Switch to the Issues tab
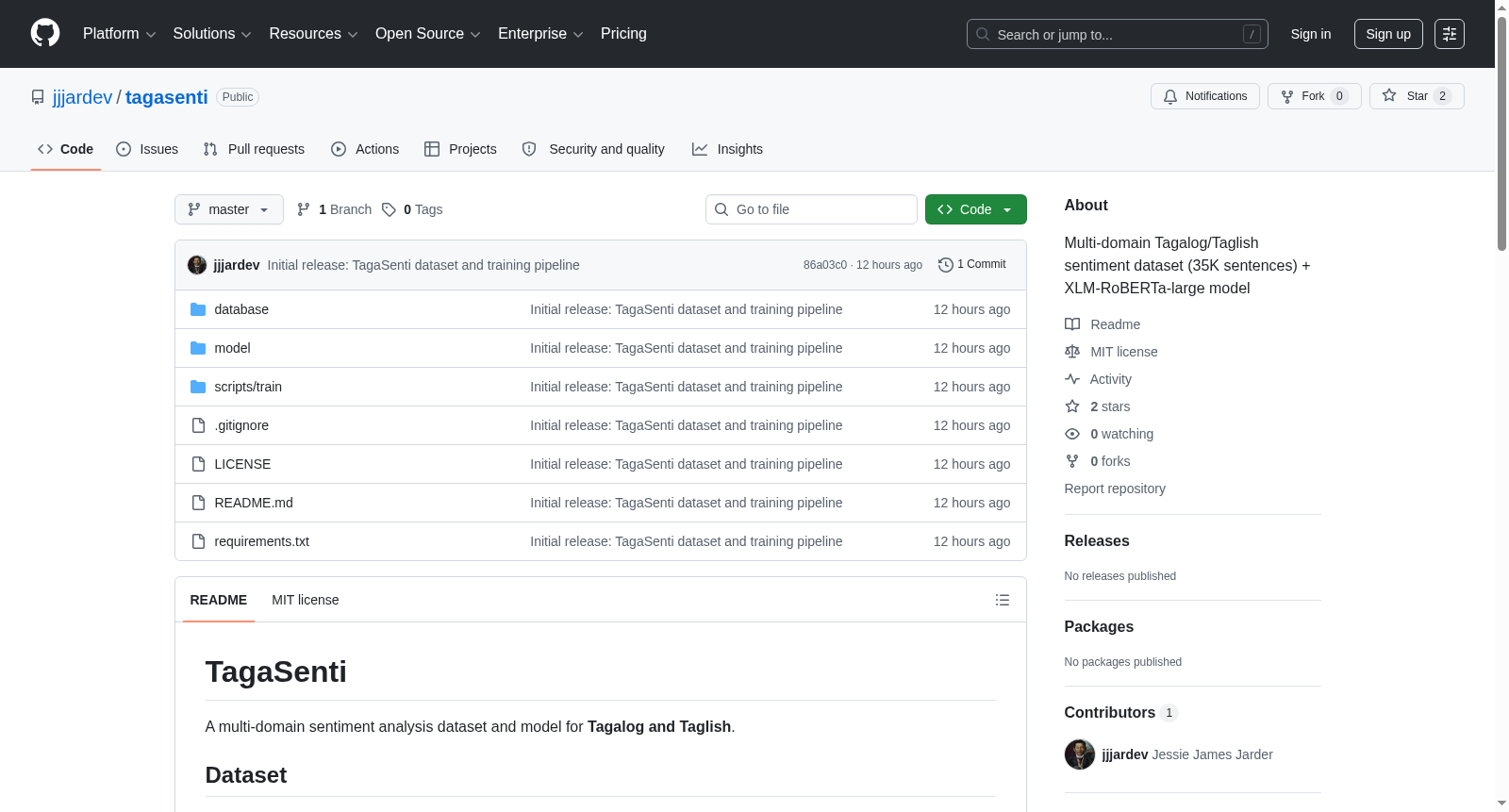 click(147, 149)
